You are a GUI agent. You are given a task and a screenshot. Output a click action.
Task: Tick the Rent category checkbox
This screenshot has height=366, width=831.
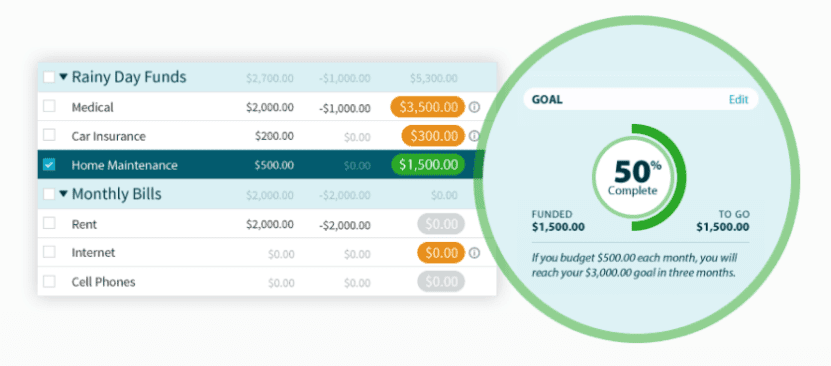click(x=49, y=224)
